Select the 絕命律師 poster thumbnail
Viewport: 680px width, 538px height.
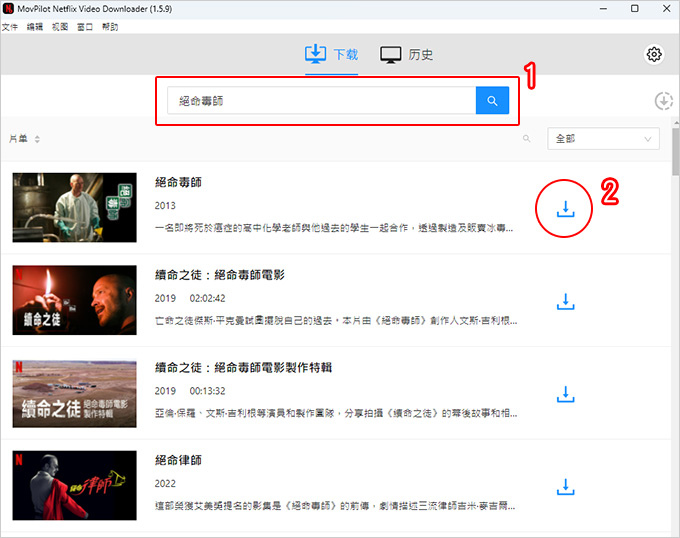point(75,486)
